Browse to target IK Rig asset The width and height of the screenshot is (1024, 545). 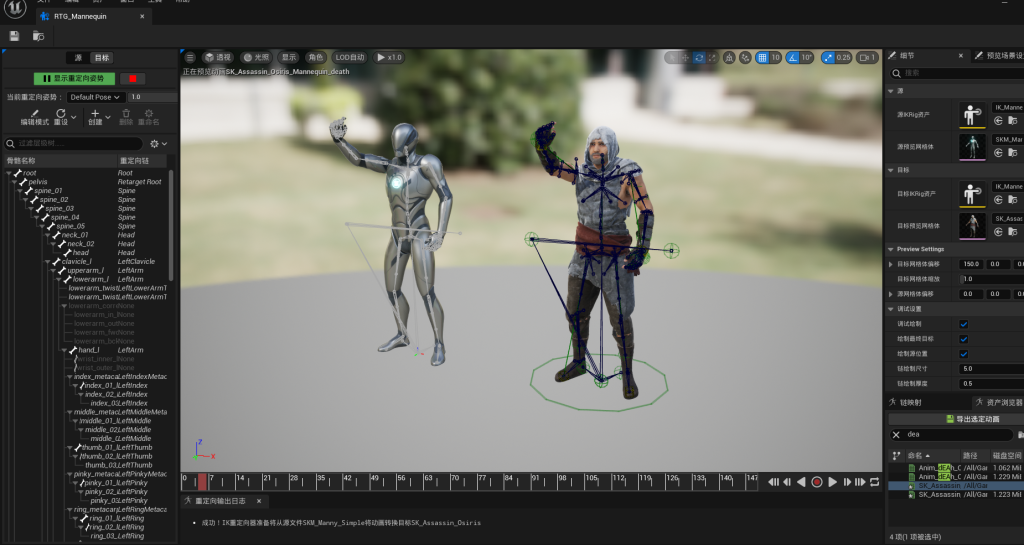tap(1012, 200)
